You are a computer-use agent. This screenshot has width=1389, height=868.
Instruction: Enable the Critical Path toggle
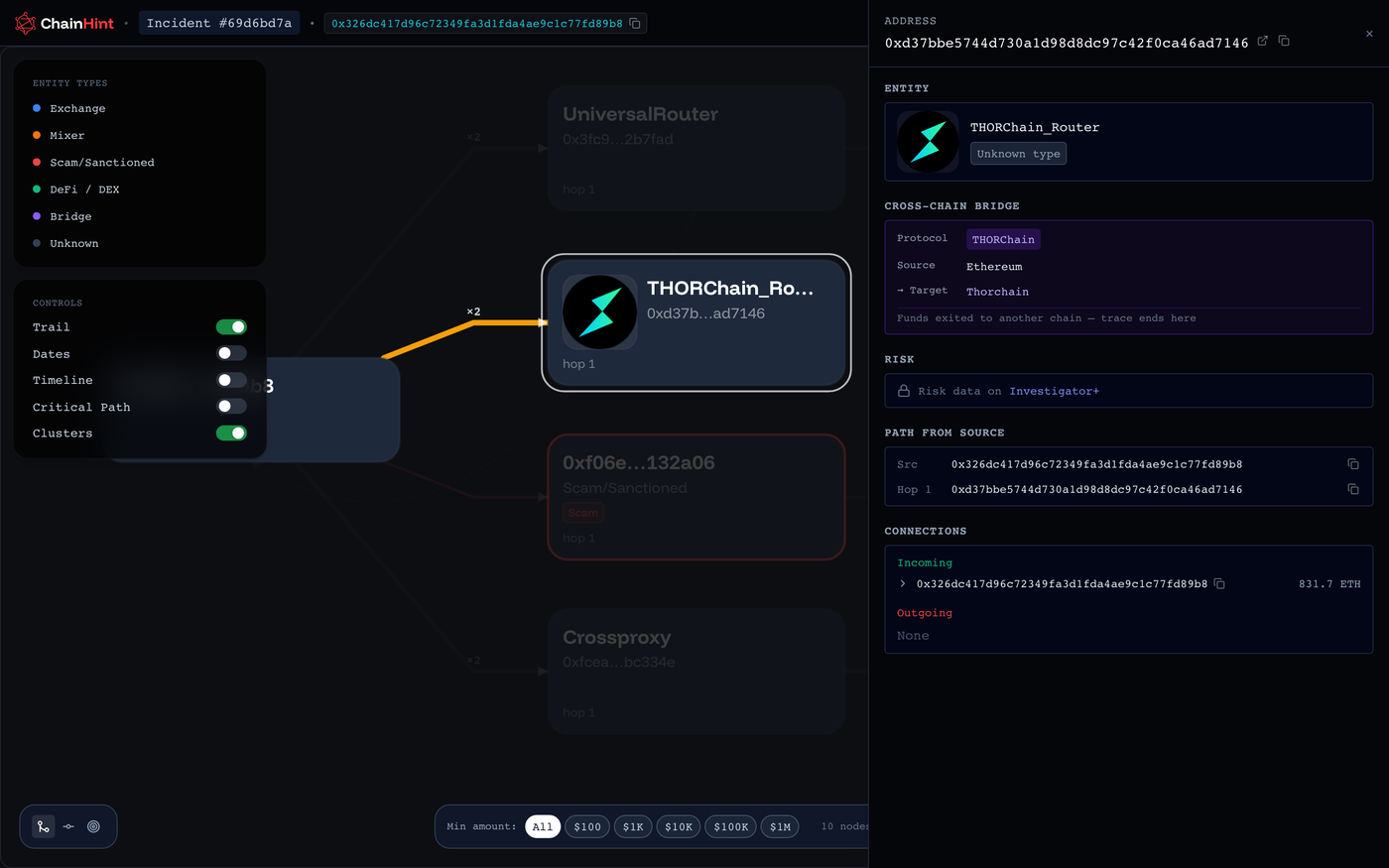pyautogui.click(x=231, y=407)
